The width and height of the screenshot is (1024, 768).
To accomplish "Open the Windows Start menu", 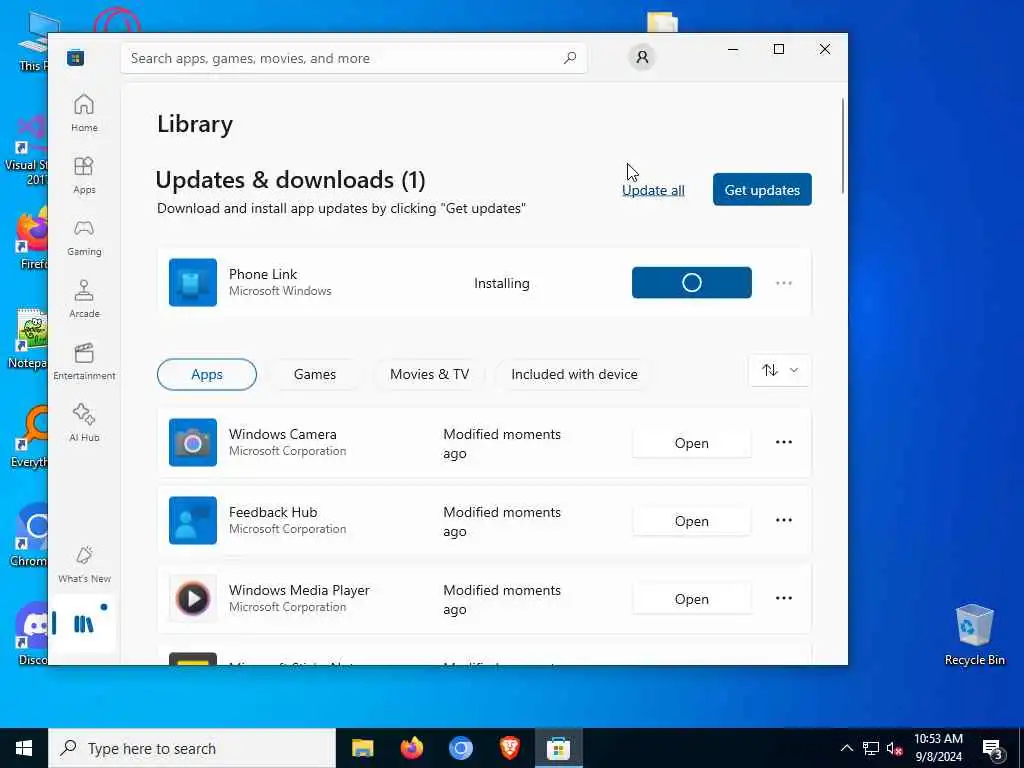I will pyautogui.click(x=24, y=748).
